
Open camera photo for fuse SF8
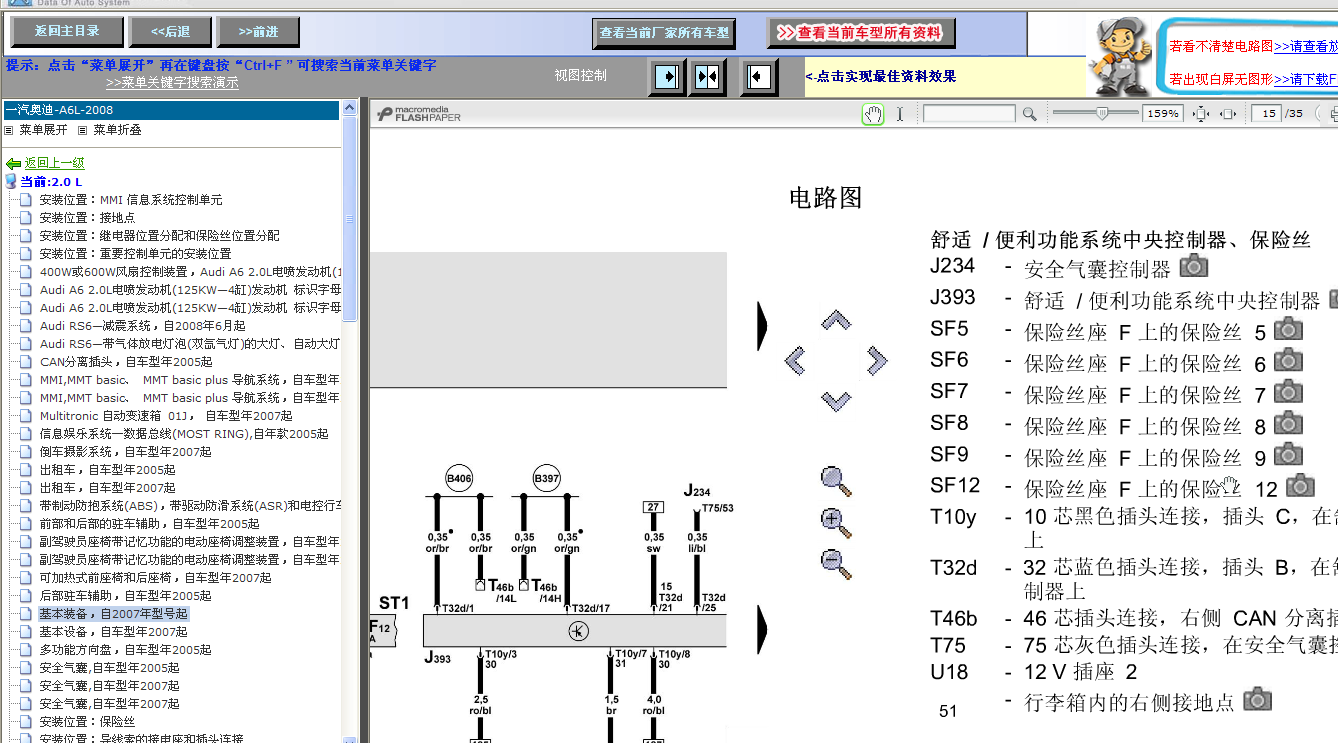pyautogui.click(x=1288, y=422)
